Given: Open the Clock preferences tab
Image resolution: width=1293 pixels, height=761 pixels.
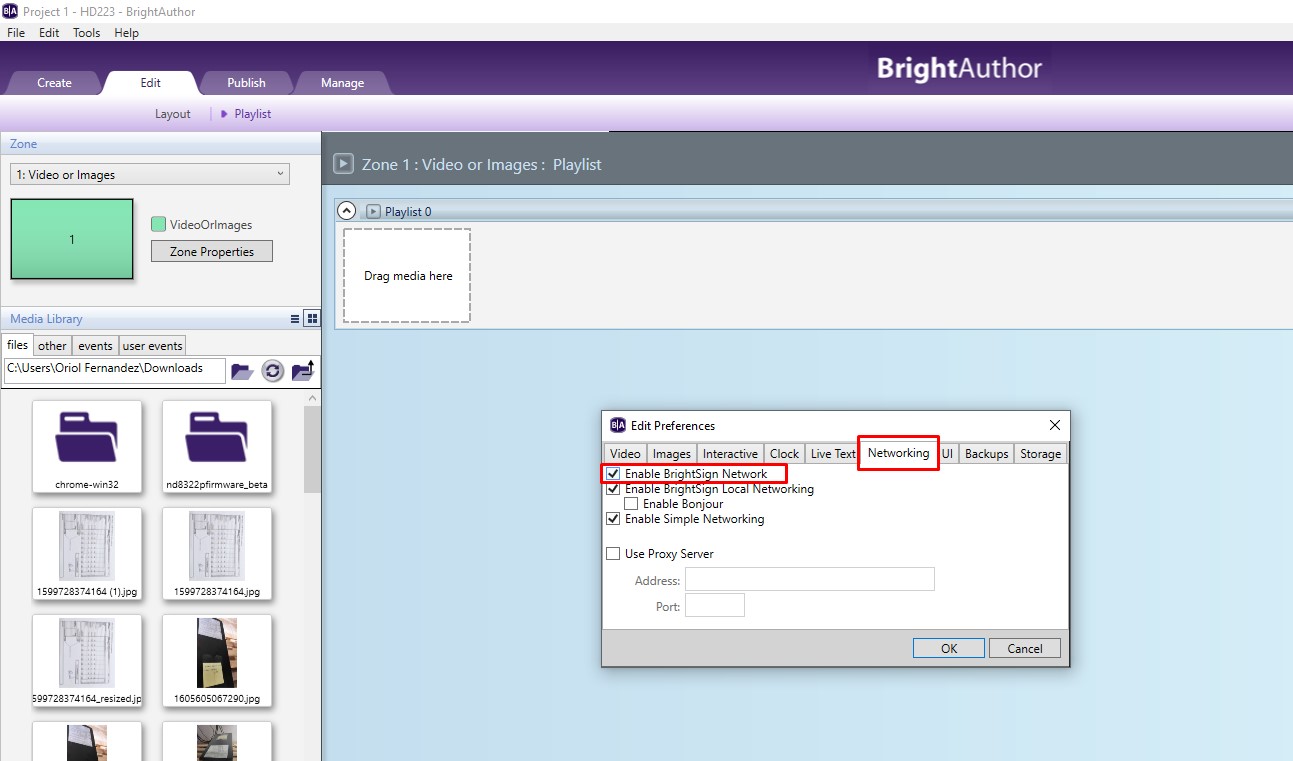Looking at the screenshot, I should [784, 454].
